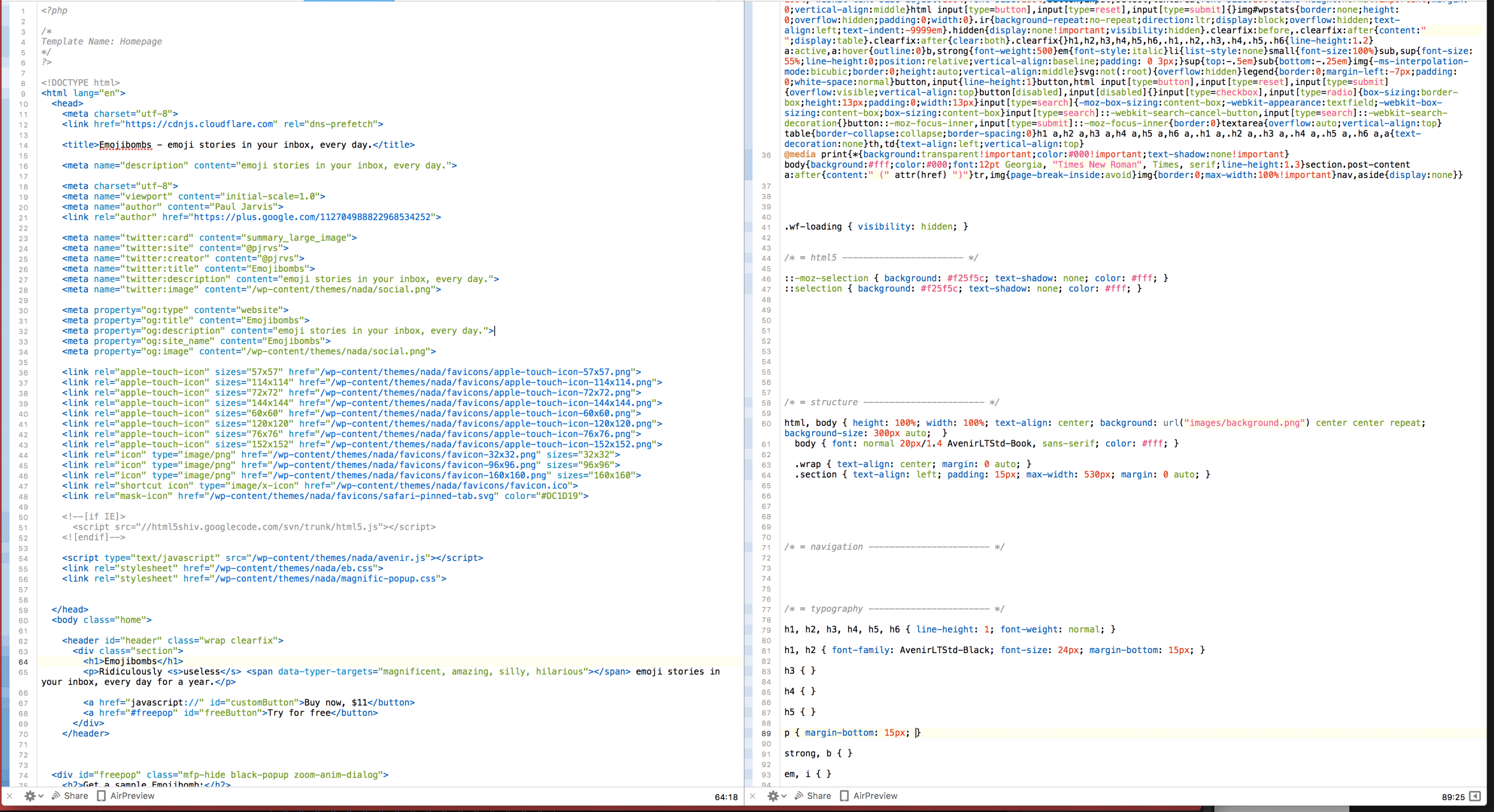
Task: Click the misspelled word Emojibombs in title tag
Action: click(125, 145)
